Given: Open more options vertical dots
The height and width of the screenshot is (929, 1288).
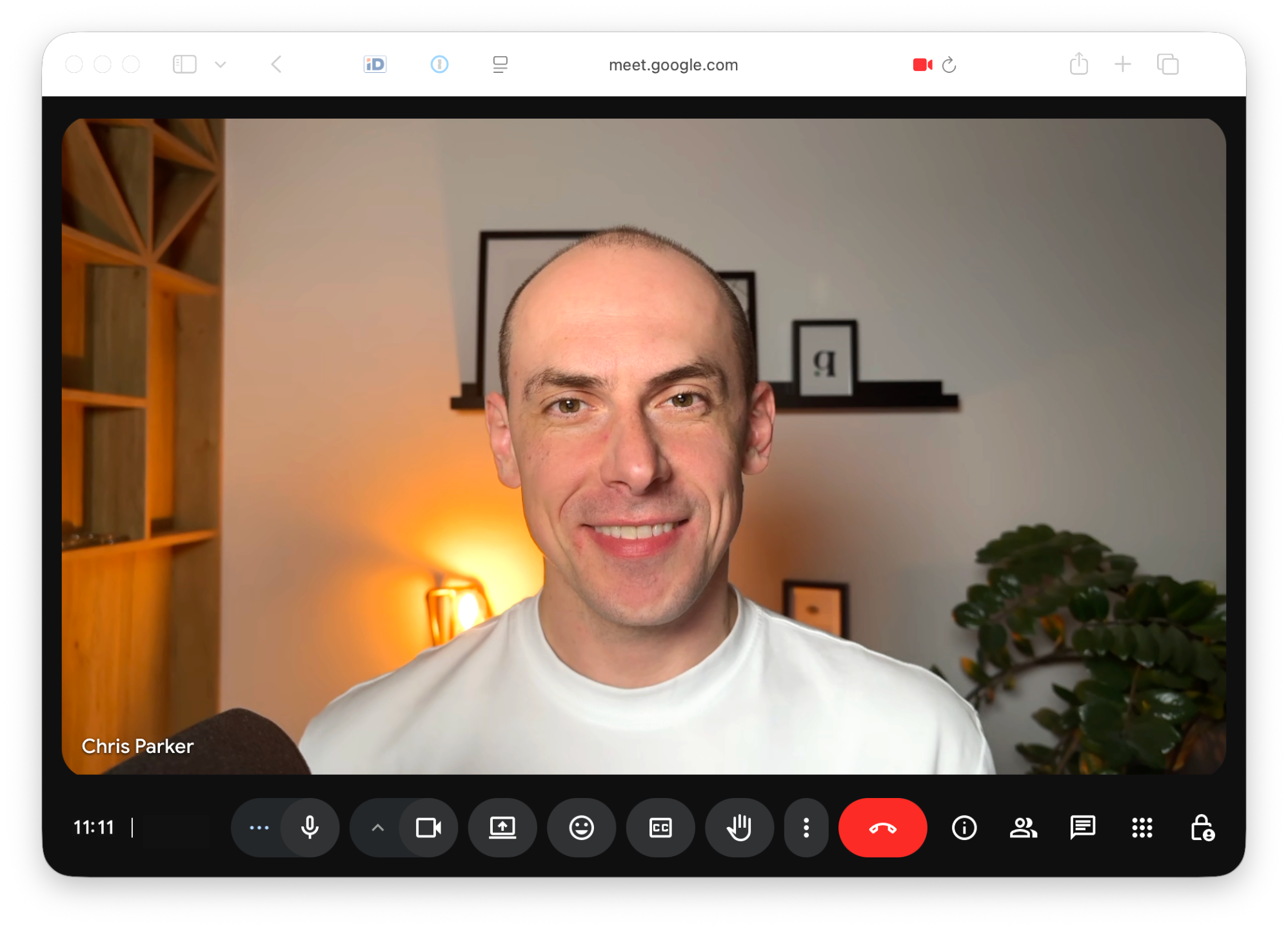Looking at the screenshot, I should (806, 827).
